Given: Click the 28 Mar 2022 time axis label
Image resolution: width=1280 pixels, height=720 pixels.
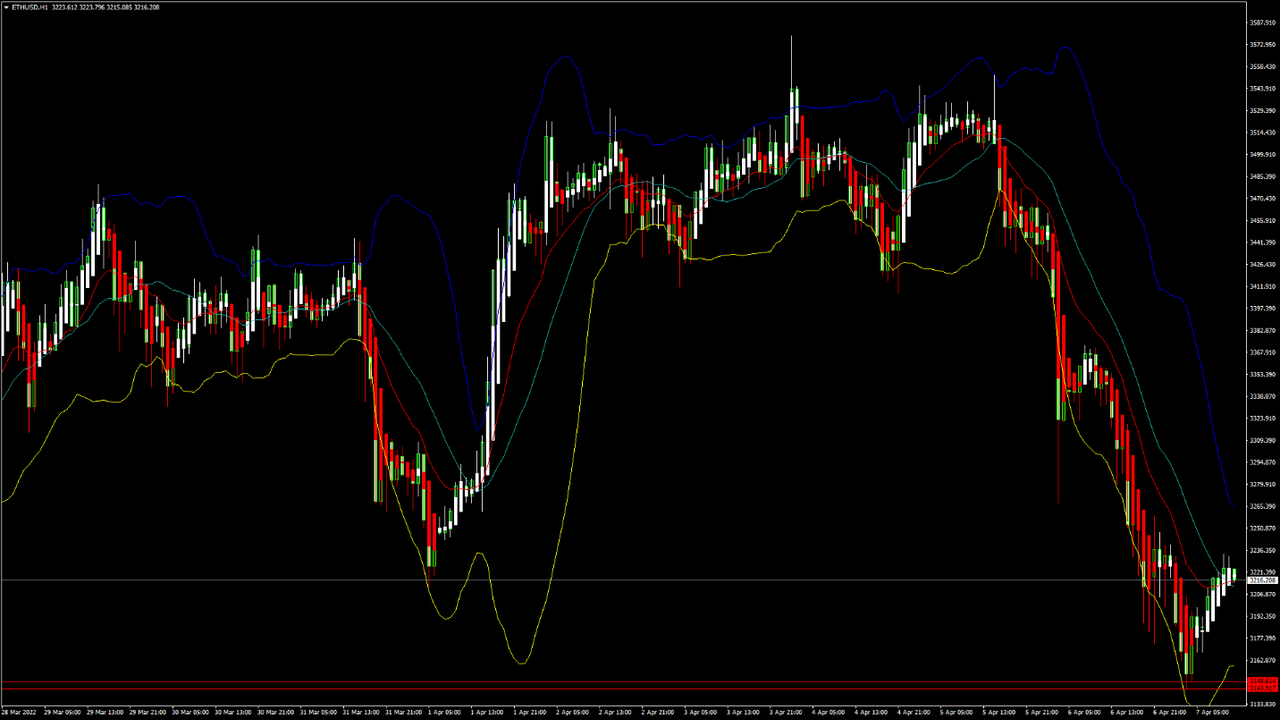Looking at the screenshot, I should tap(20, 712).
